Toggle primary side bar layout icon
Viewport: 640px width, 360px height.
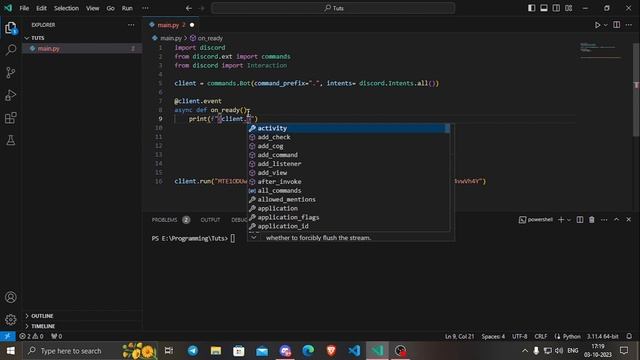[x=531, y=8]
